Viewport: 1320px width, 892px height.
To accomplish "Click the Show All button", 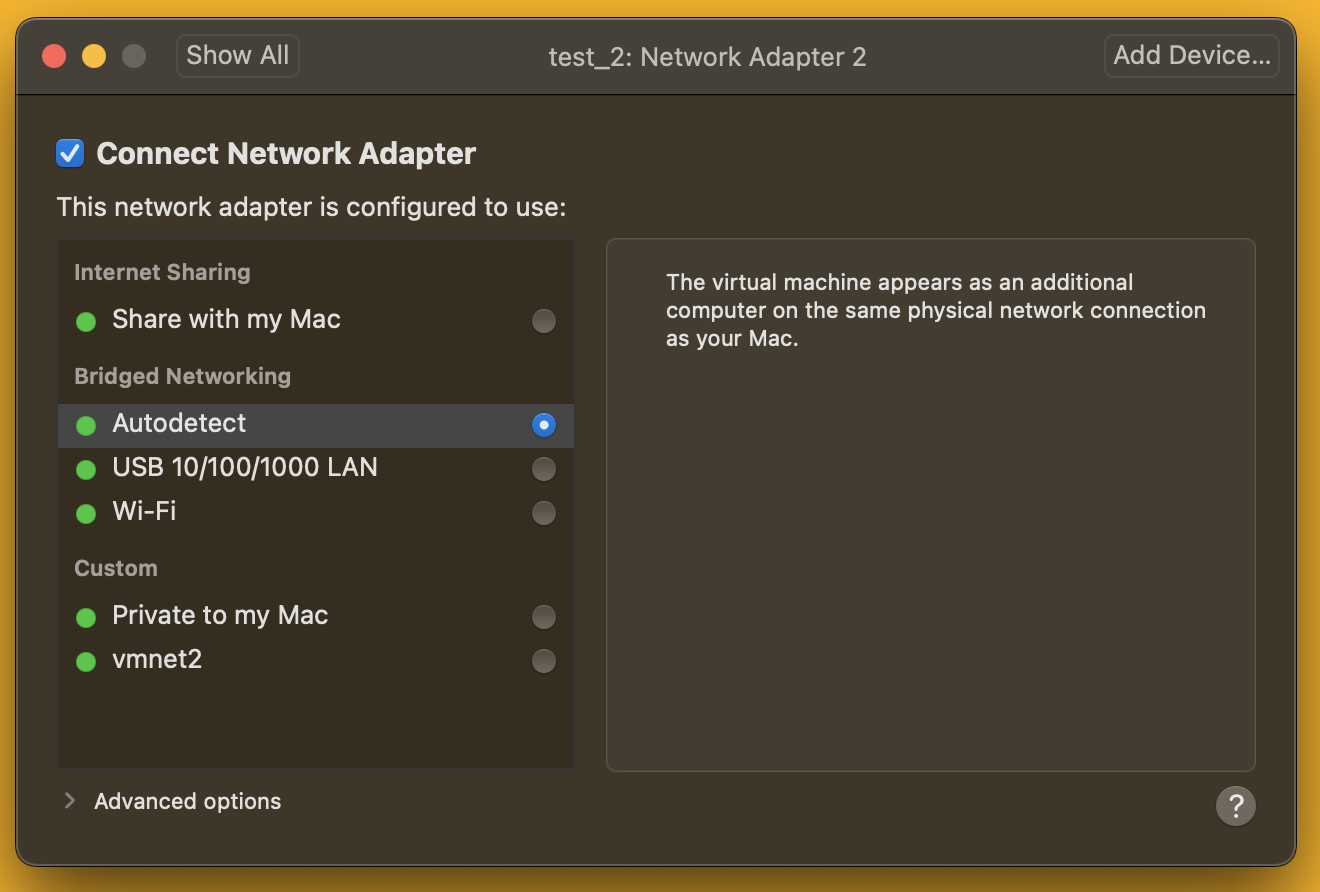I will pos(238,55).
